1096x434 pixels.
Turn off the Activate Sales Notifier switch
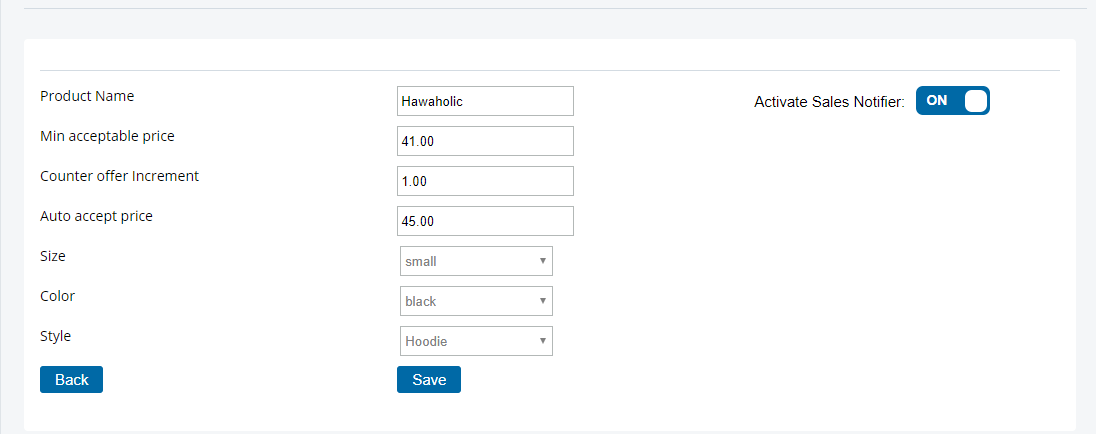click(953, 101)
